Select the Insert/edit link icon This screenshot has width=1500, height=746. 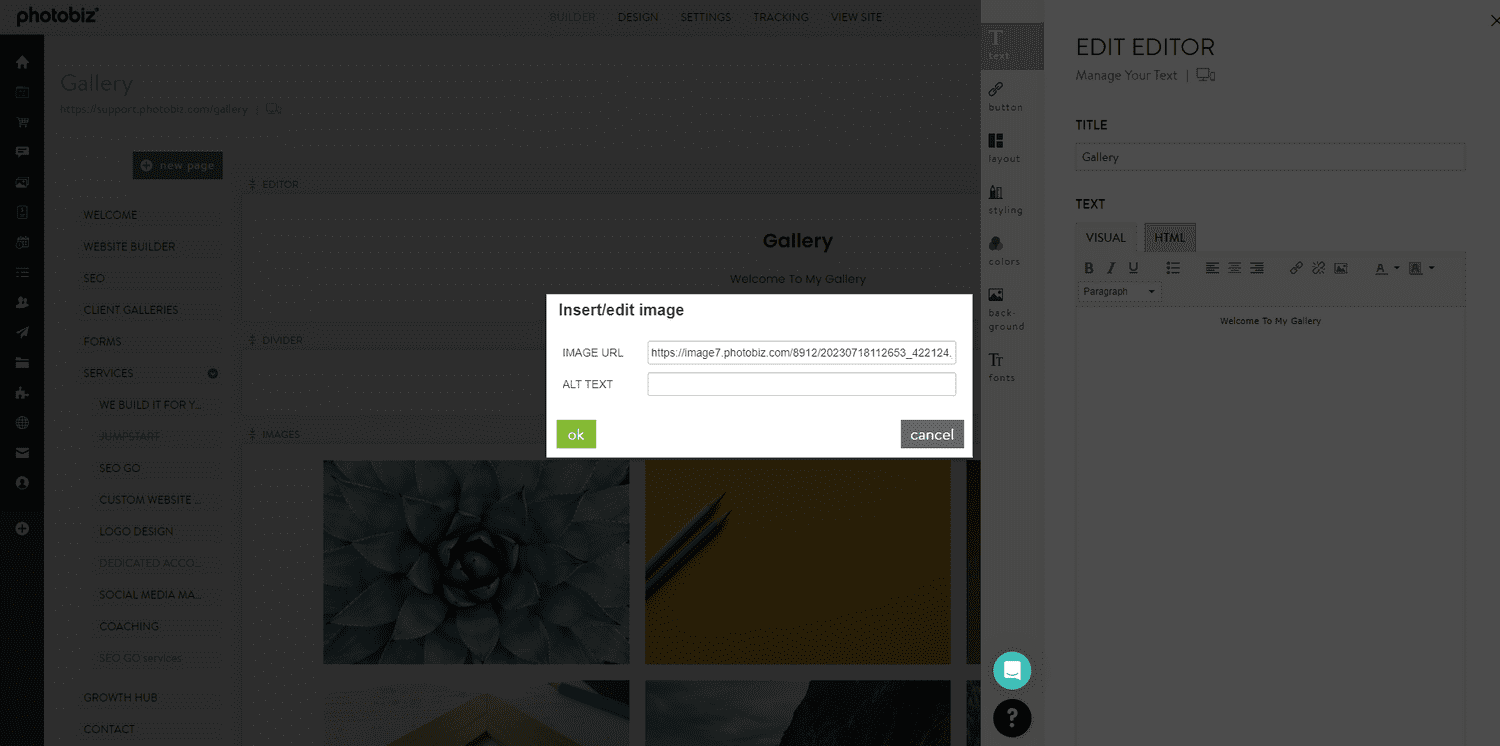[x=1296, y=268]
